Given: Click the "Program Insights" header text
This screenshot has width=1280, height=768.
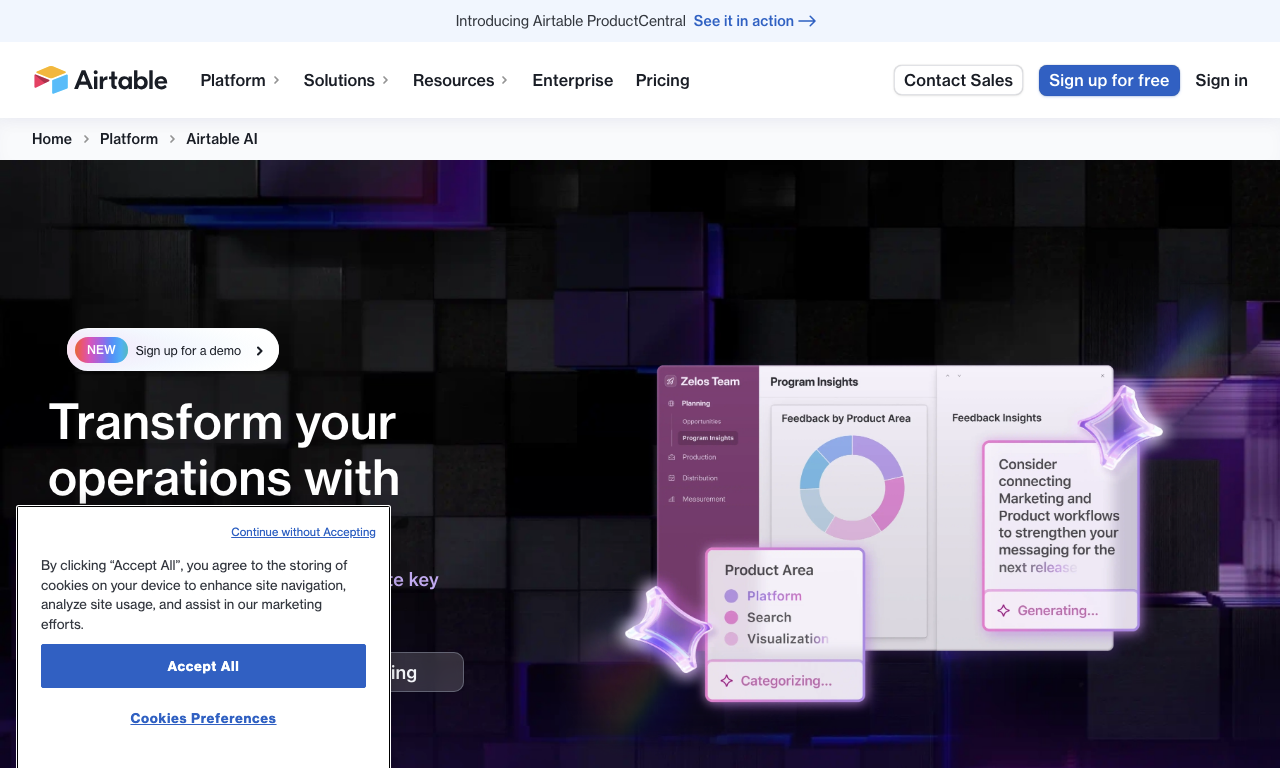Looking at the screenshot, I should (x=814, y=382).
